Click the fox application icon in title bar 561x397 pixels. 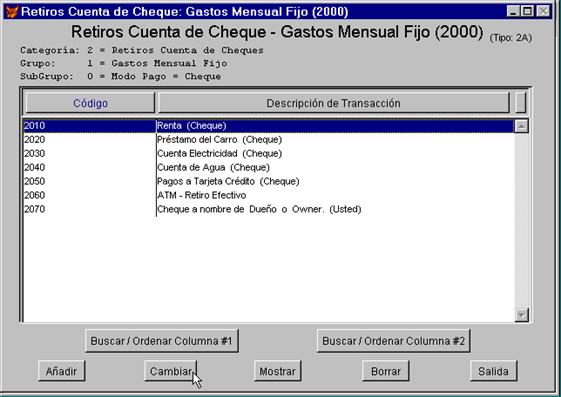point(12,12)
